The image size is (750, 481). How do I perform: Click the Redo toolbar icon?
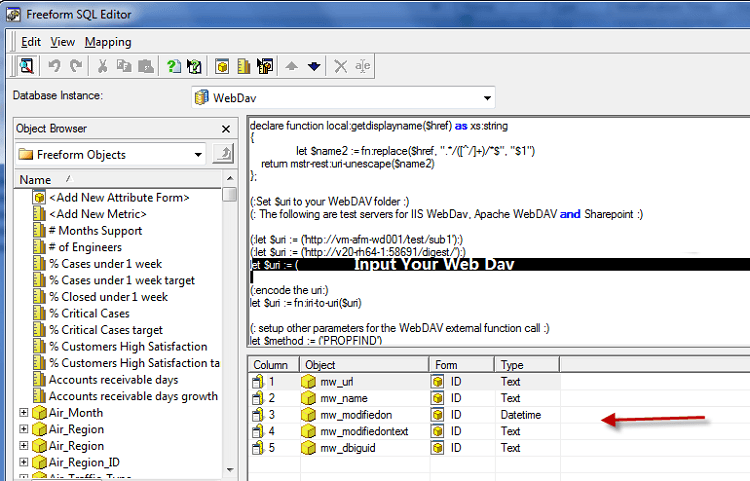74,66
